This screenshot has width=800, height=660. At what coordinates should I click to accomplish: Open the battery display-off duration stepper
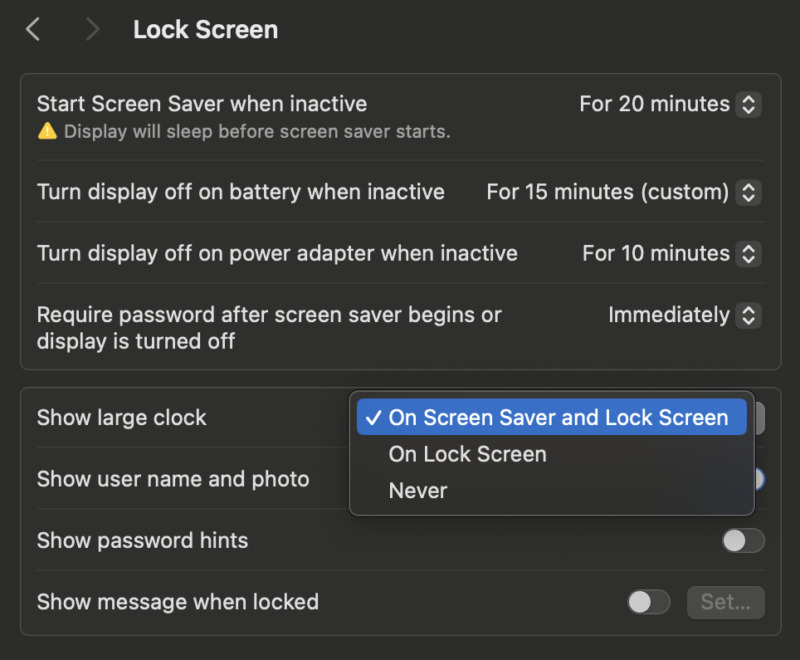pos(749,192)
